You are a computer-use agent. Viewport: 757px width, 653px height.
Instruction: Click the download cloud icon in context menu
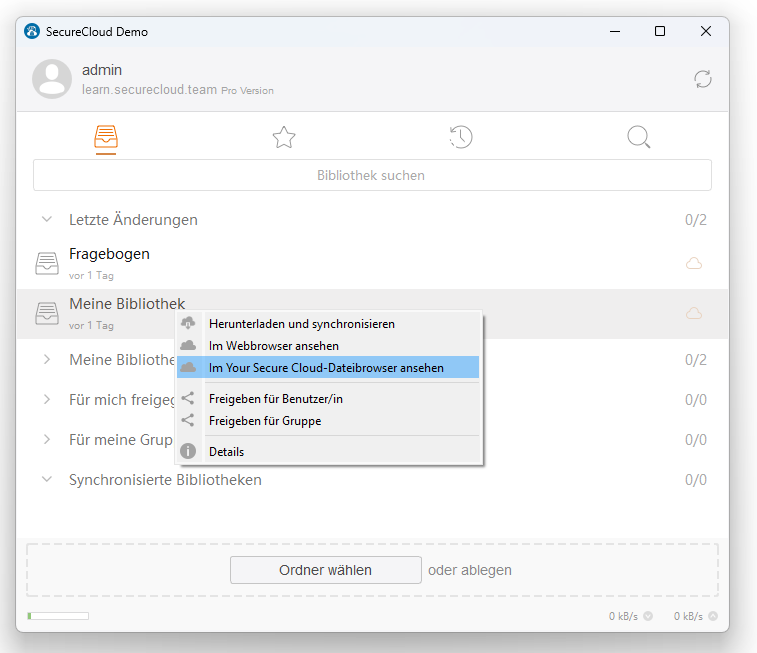188,323
